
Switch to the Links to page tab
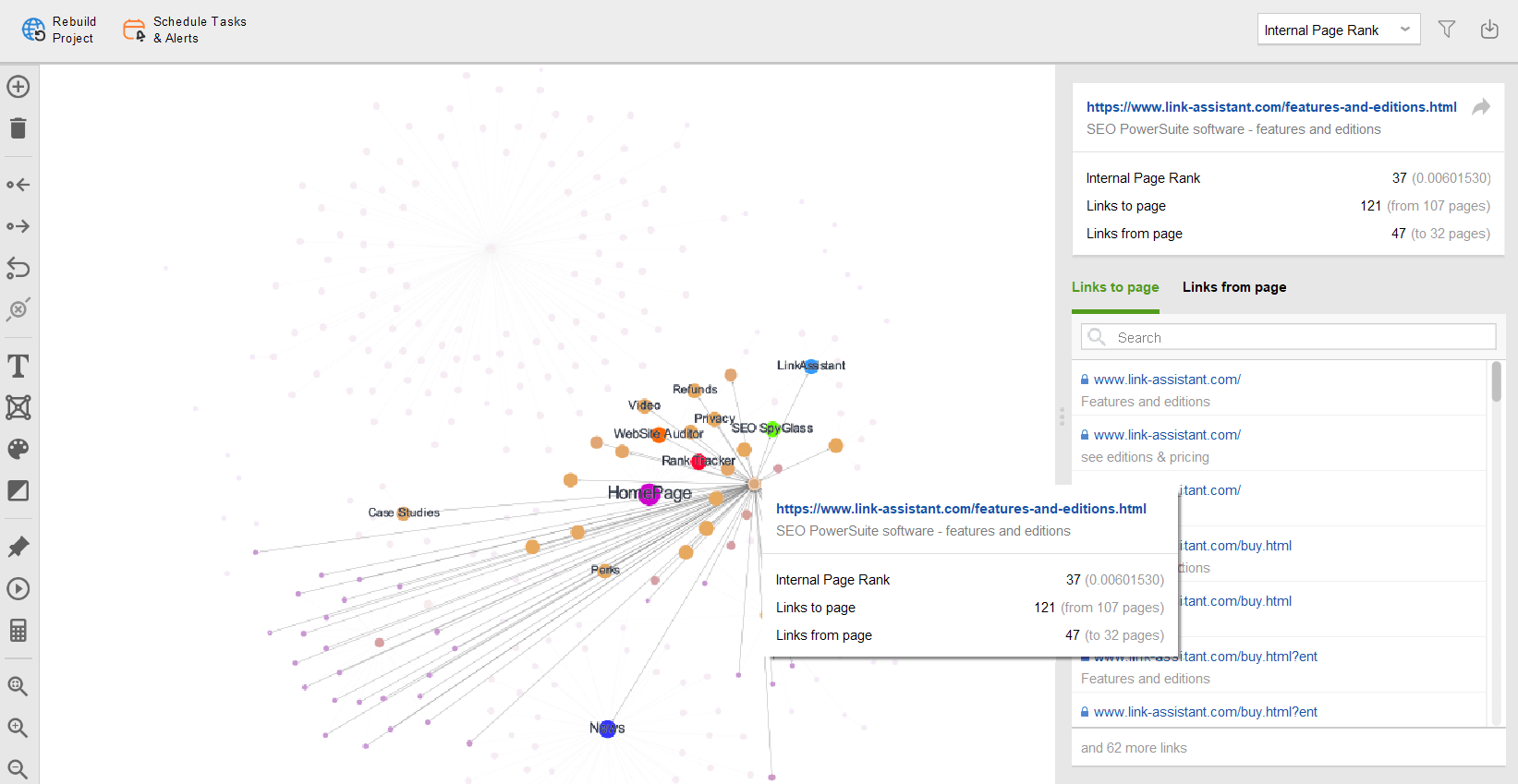(1115, 287)
